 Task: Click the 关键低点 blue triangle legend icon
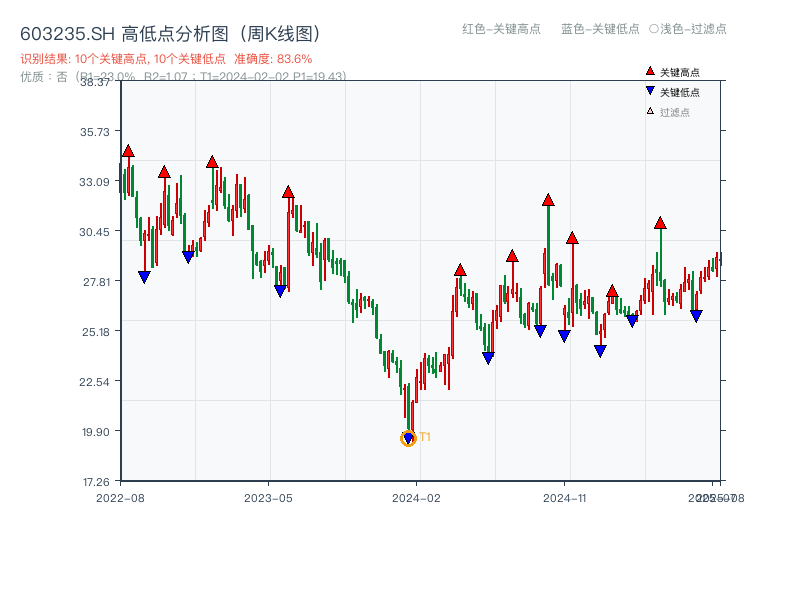pos(650,91)
